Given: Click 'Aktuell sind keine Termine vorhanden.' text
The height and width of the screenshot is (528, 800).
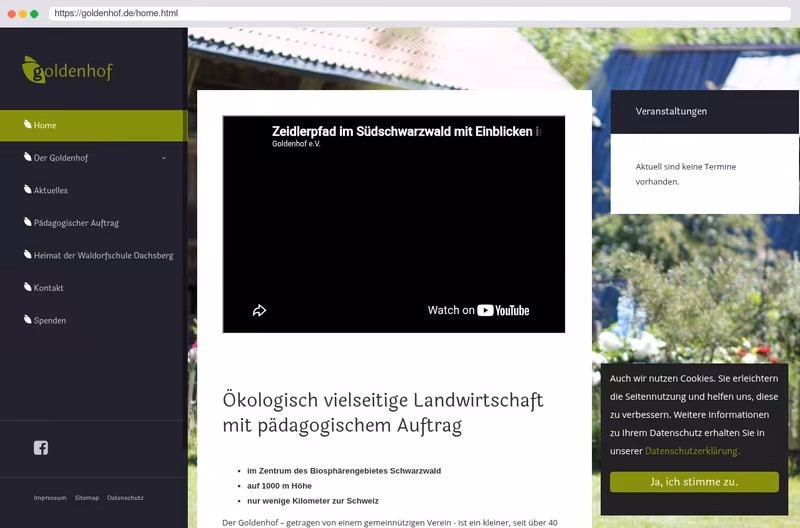Looking at the screenshot, I should (x=685, y=174).
